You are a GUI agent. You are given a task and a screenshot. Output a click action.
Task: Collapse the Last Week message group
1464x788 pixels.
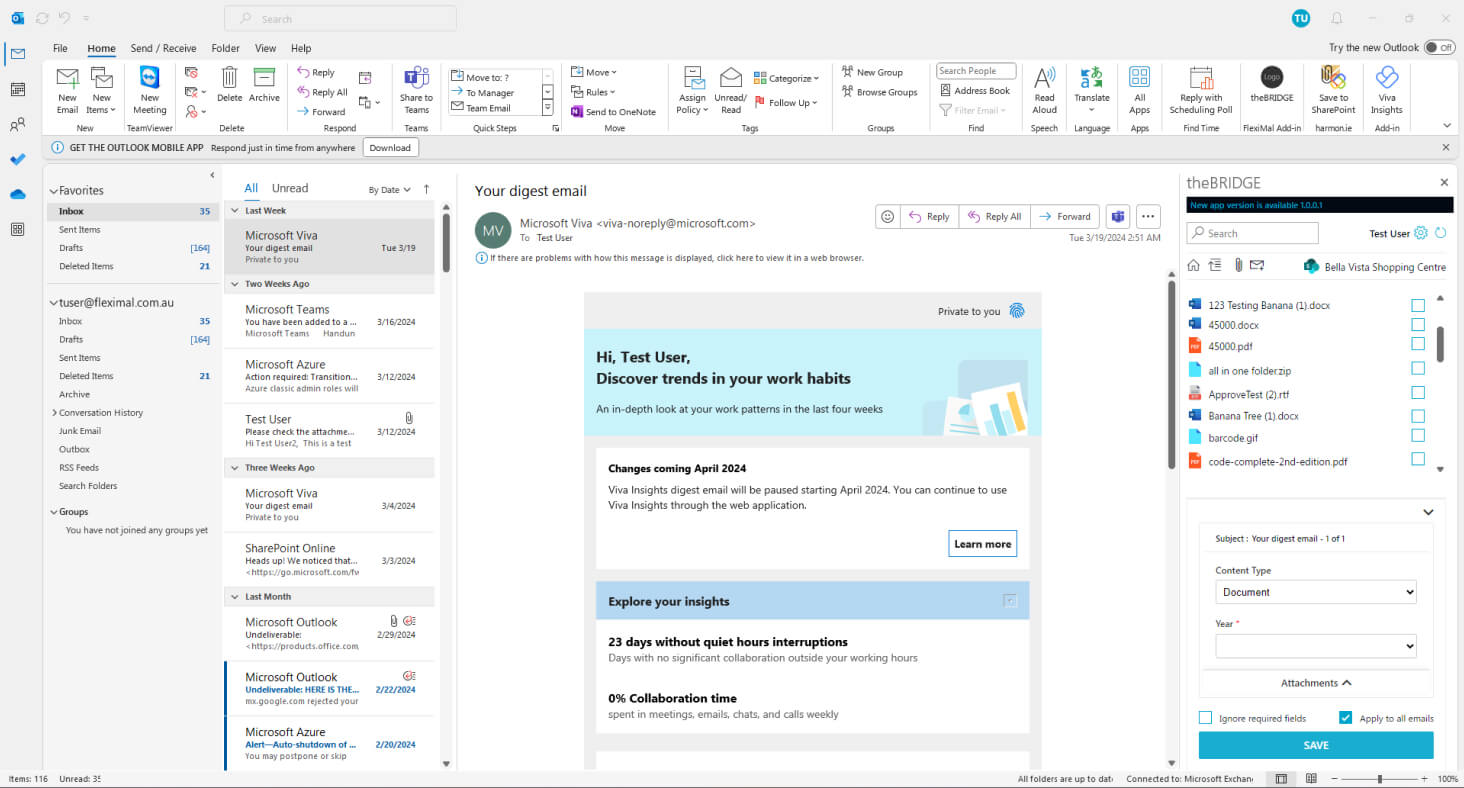tap(236, 210)
